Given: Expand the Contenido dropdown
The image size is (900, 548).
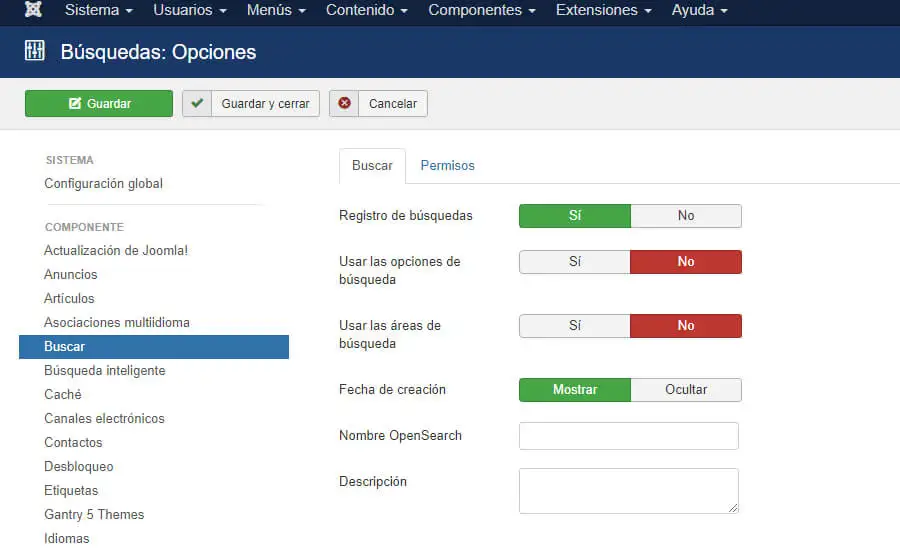Looking at the screenshot, I should (367, 10).
